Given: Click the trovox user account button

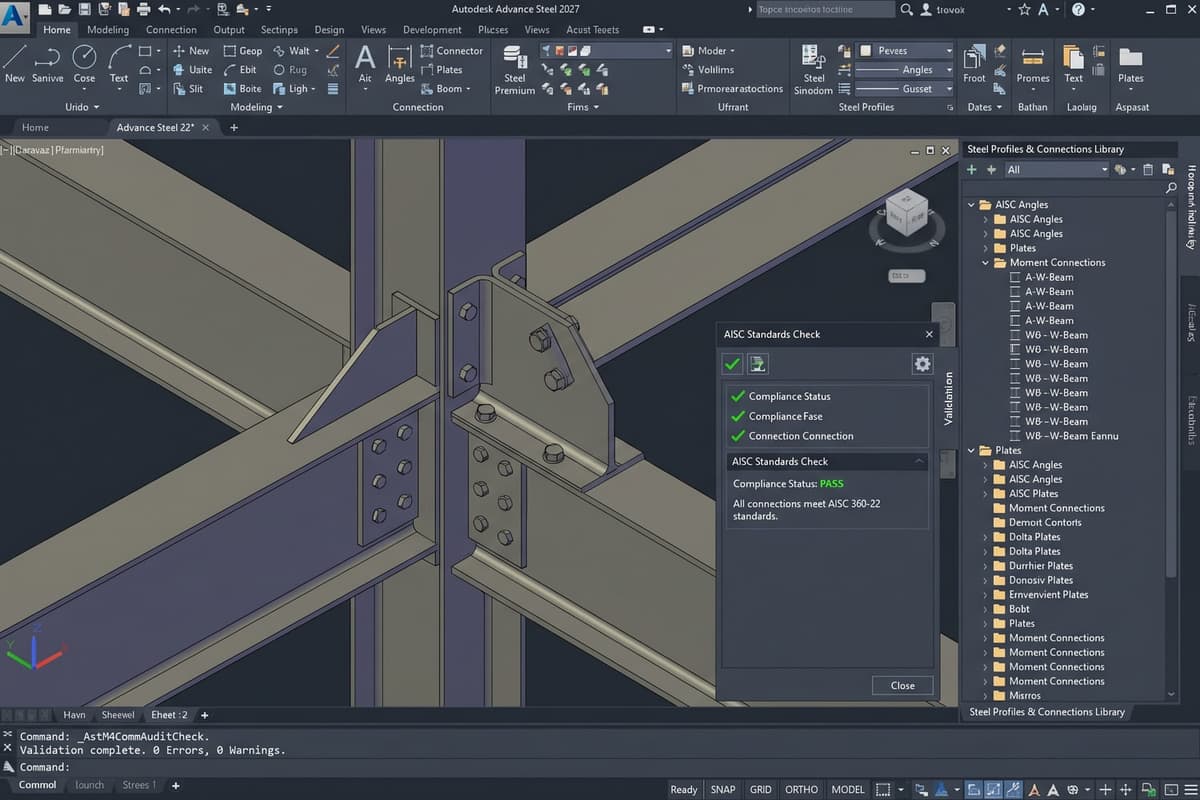Looking at the screenshot, I should (945, 9).
